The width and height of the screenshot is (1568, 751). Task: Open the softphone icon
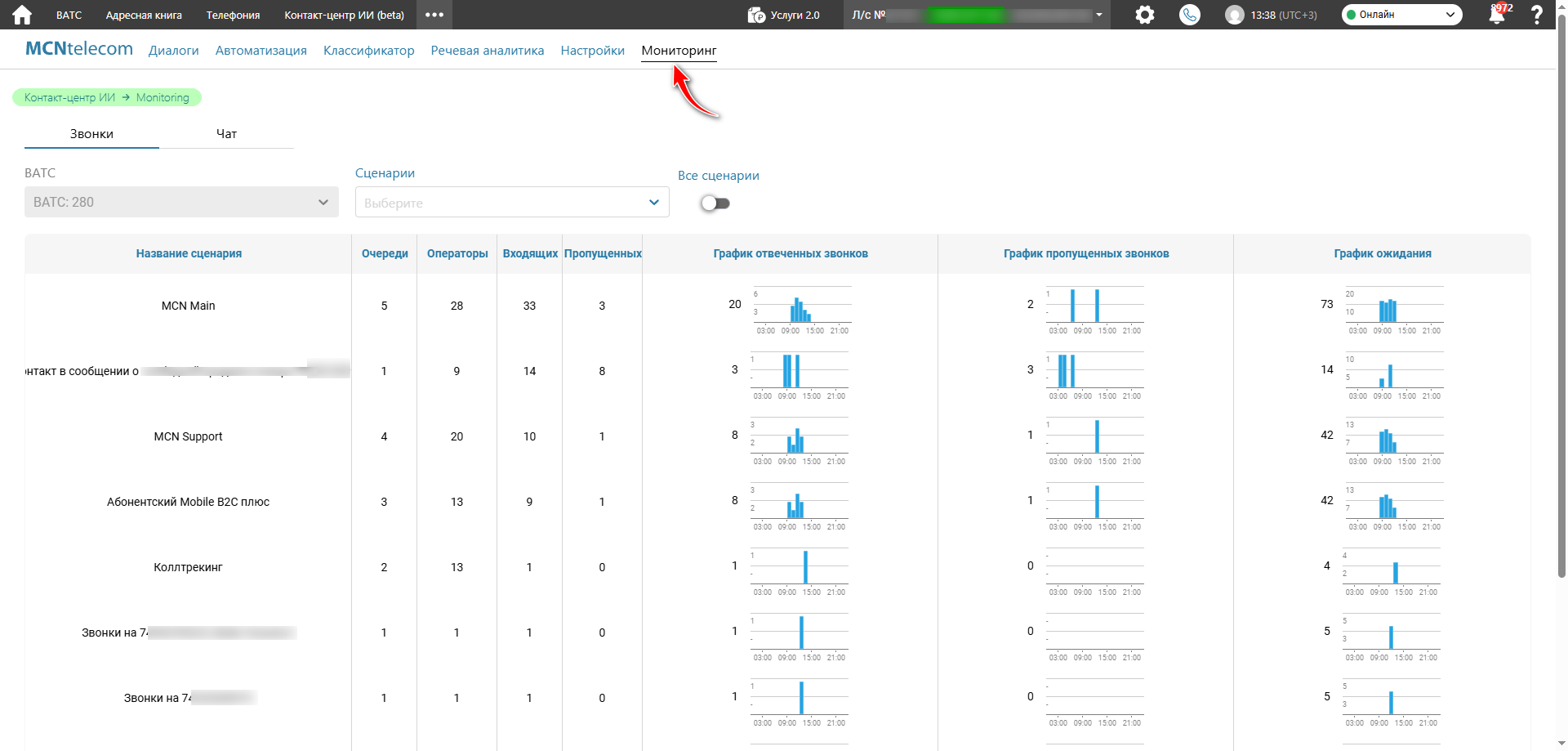[x=1190, y=15]
